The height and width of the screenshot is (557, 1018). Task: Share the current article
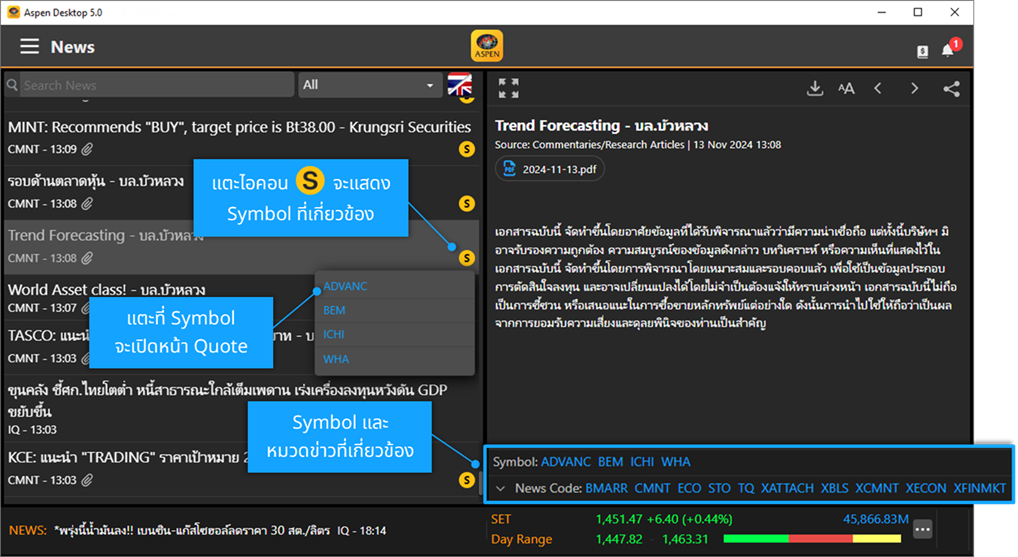click(951, 88)
